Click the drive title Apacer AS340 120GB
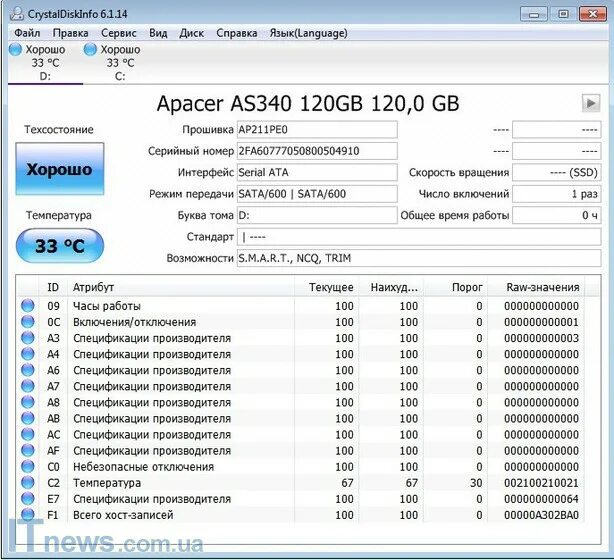614x560 pixels. pos(308,104)
